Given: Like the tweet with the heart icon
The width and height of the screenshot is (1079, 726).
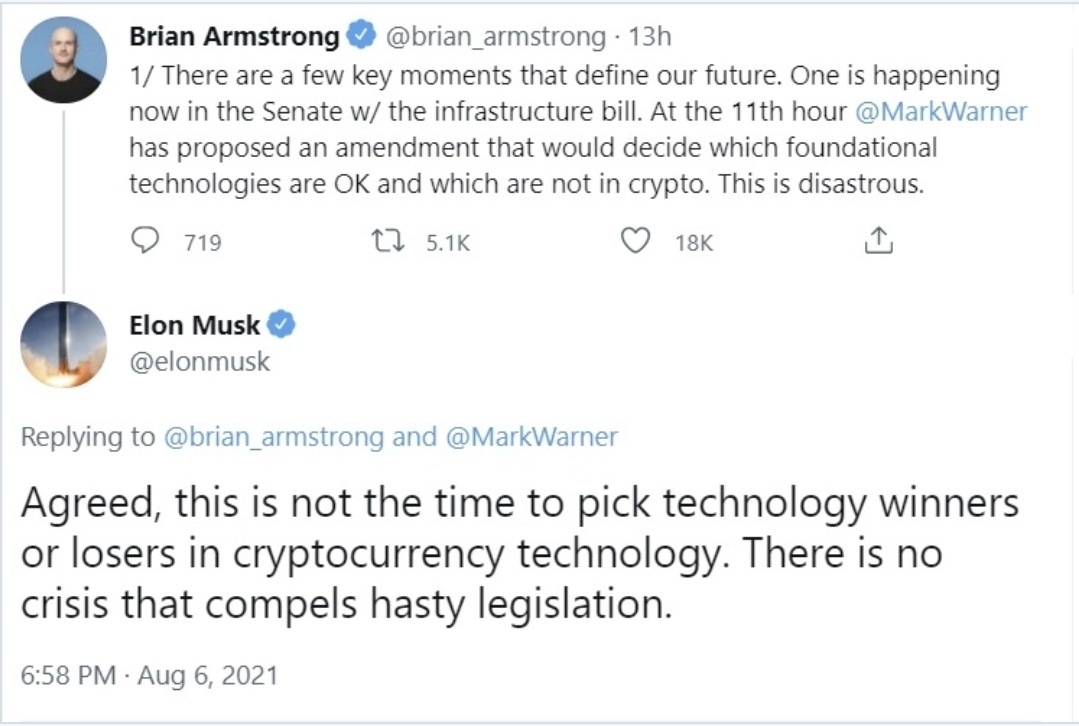Looking at the screenshot, I should [636, 241].
